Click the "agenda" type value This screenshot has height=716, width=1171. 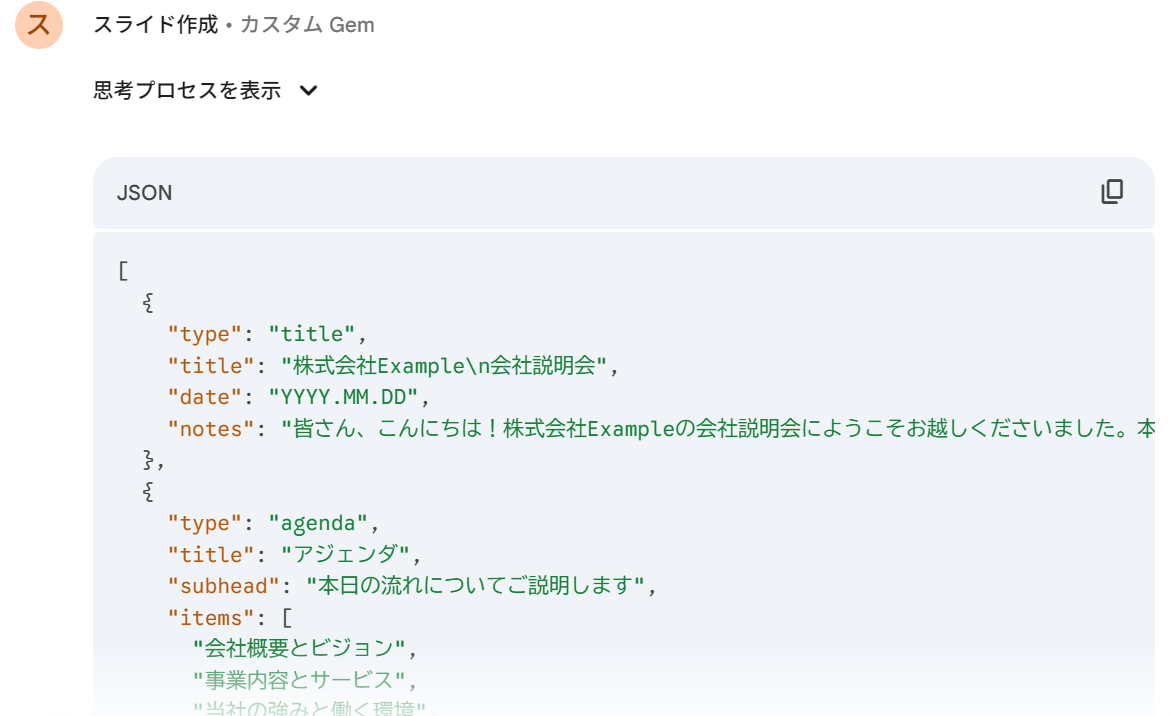tap(318, 523)
